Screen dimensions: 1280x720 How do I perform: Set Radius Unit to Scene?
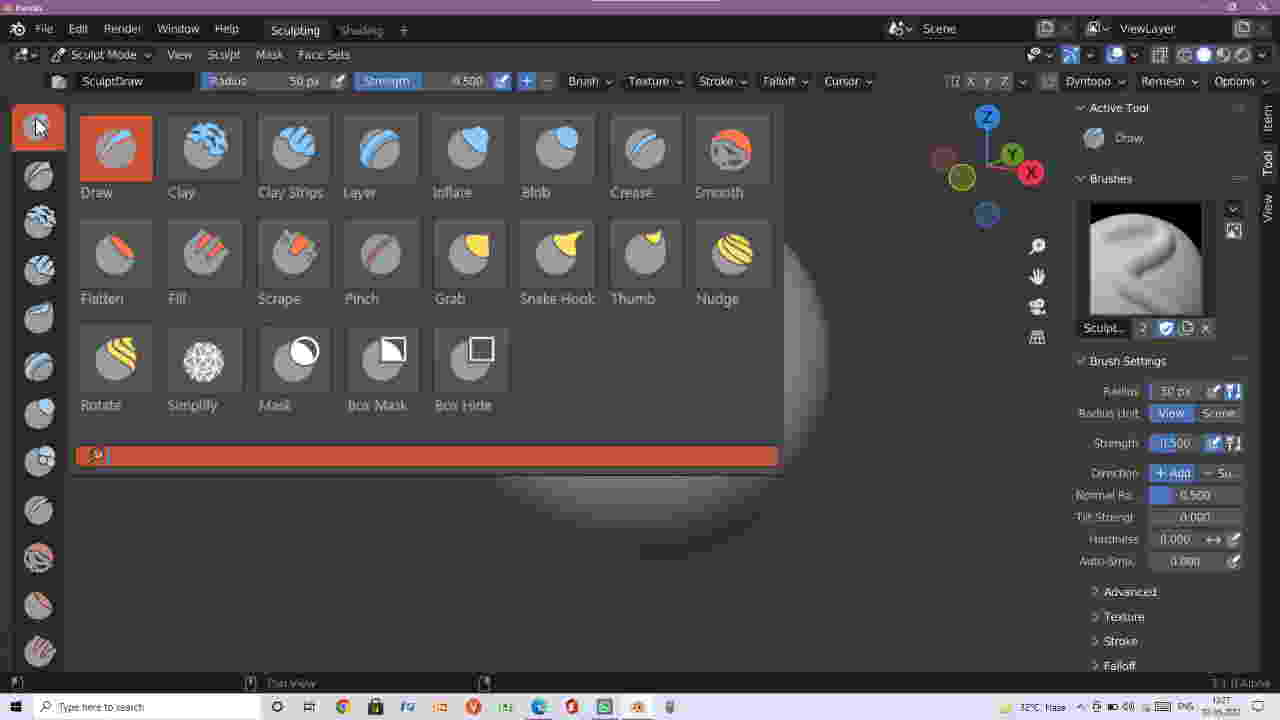[1218, 413]
